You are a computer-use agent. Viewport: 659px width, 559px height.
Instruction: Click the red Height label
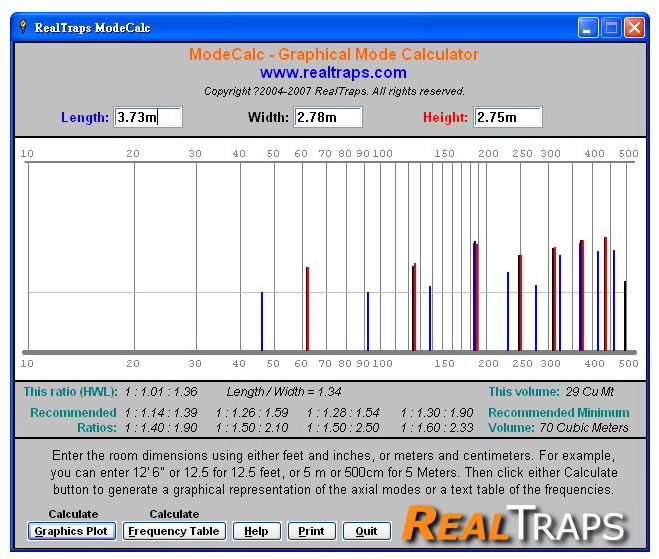point(445,117)
